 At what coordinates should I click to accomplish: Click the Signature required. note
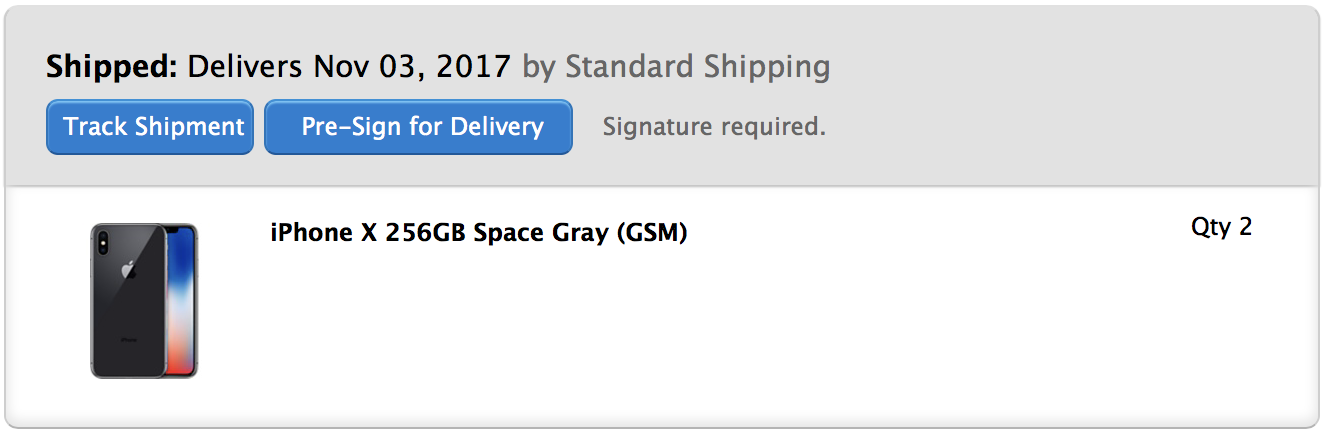click(714, 127)
